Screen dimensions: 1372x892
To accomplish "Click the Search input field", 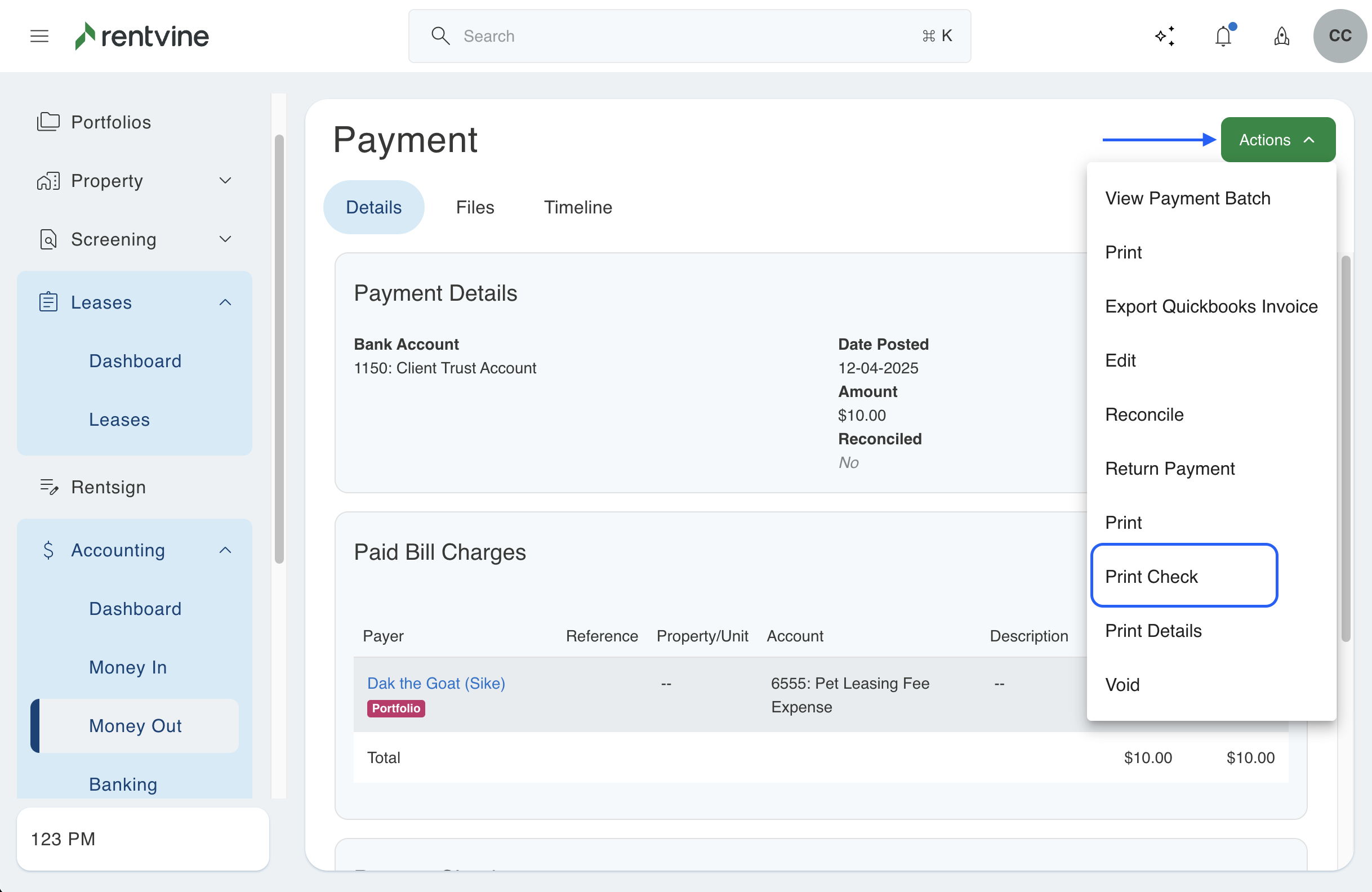I will (x=689, y=36).
